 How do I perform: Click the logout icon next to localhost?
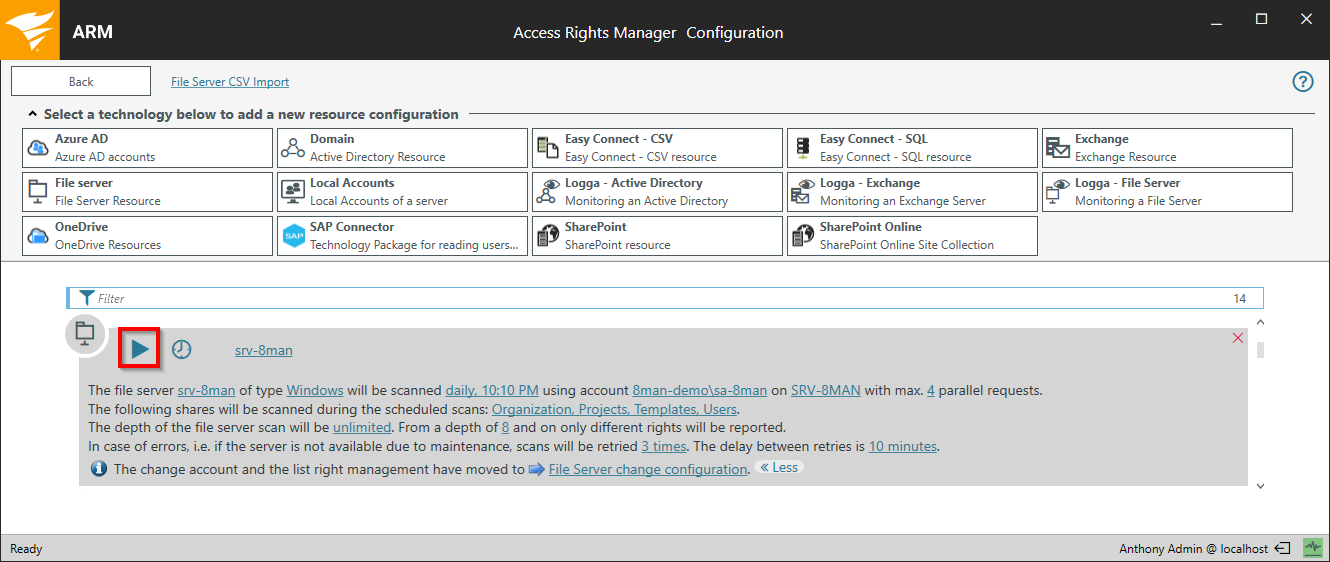click(x=1283, y=549)
